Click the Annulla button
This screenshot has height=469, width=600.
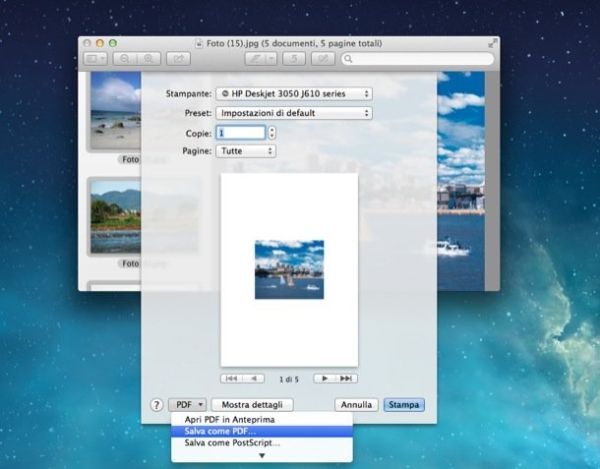point(356,405)
